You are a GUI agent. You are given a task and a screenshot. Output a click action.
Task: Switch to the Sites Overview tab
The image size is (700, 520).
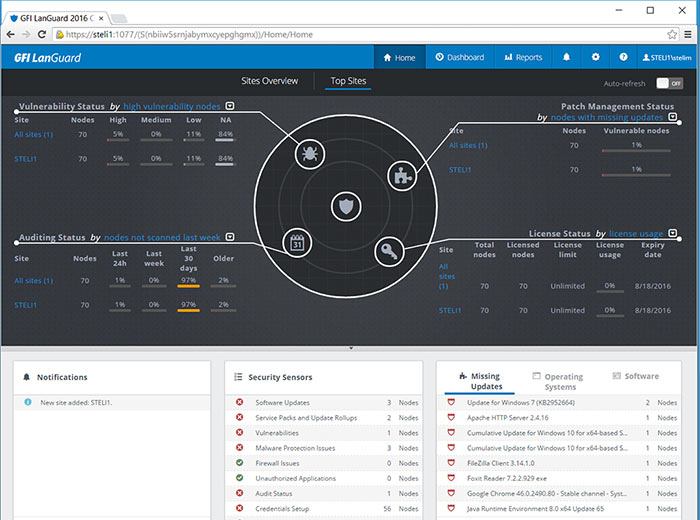point(270,81)
